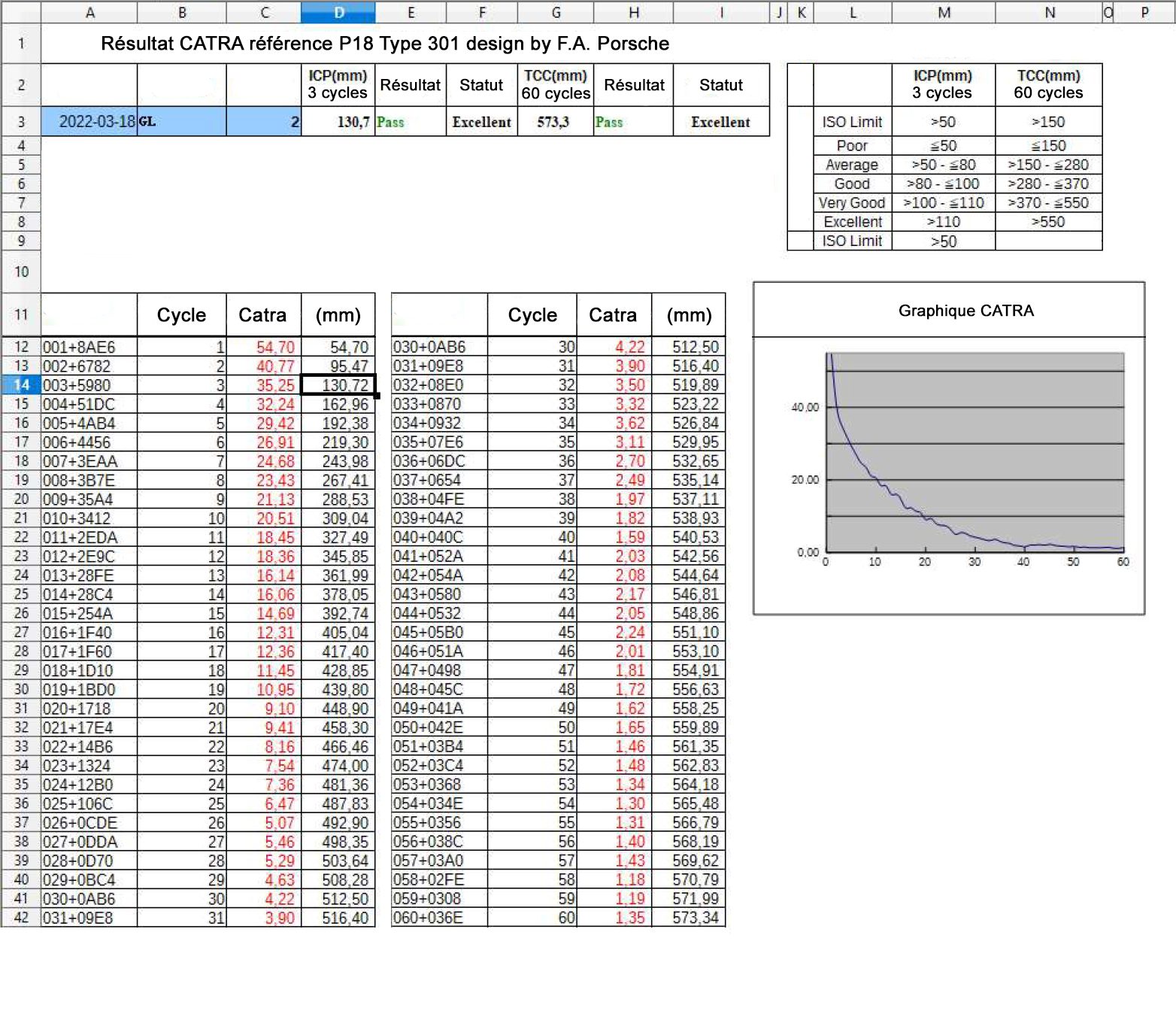Image resolution: width=1176 pixels, height=1011 pixels.
Task: Click the 'Cycle' header of the left table
Action: (x=181, y=314)
